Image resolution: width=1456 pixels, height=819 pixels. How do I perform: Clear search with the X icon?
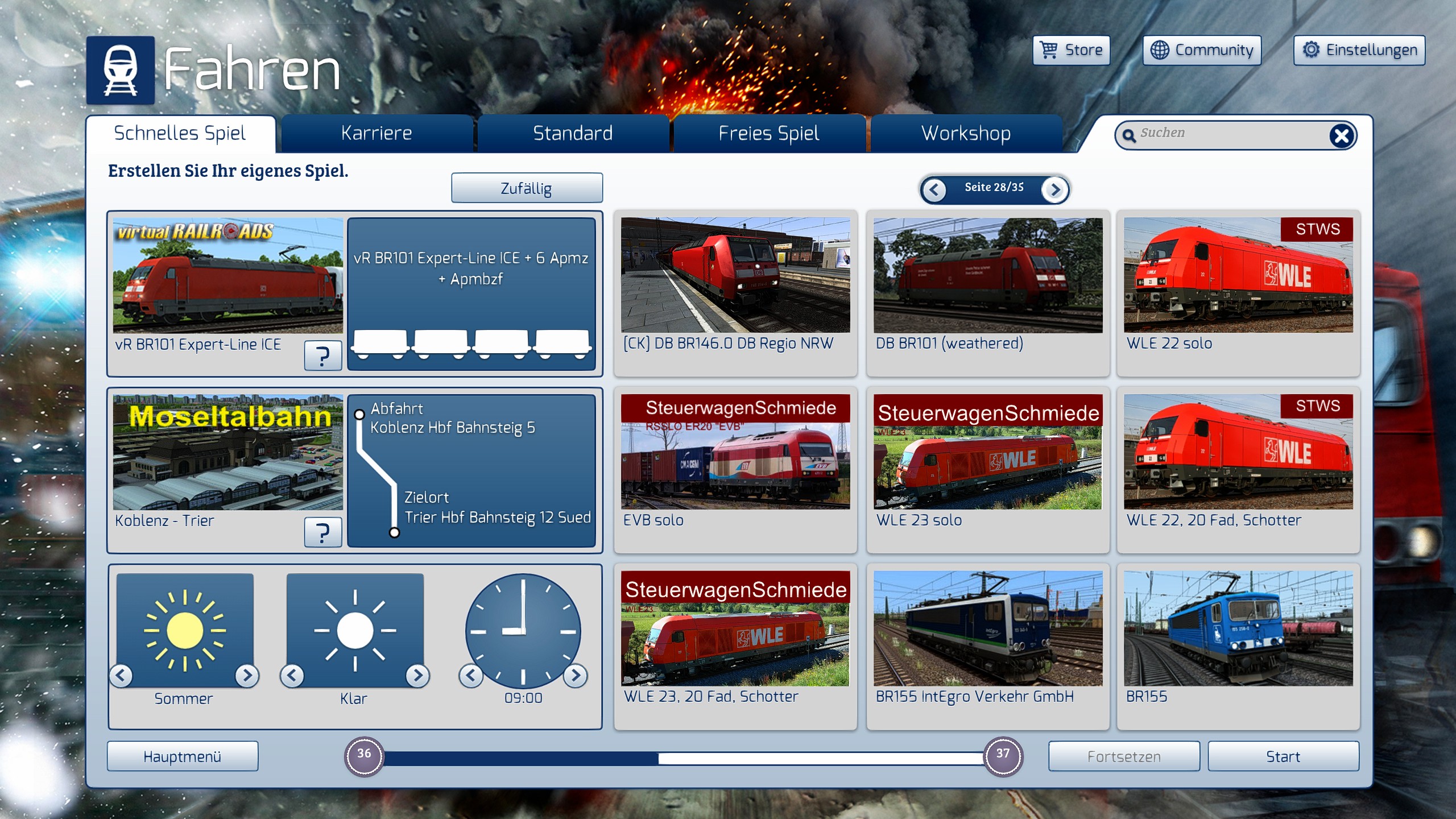1342,135
